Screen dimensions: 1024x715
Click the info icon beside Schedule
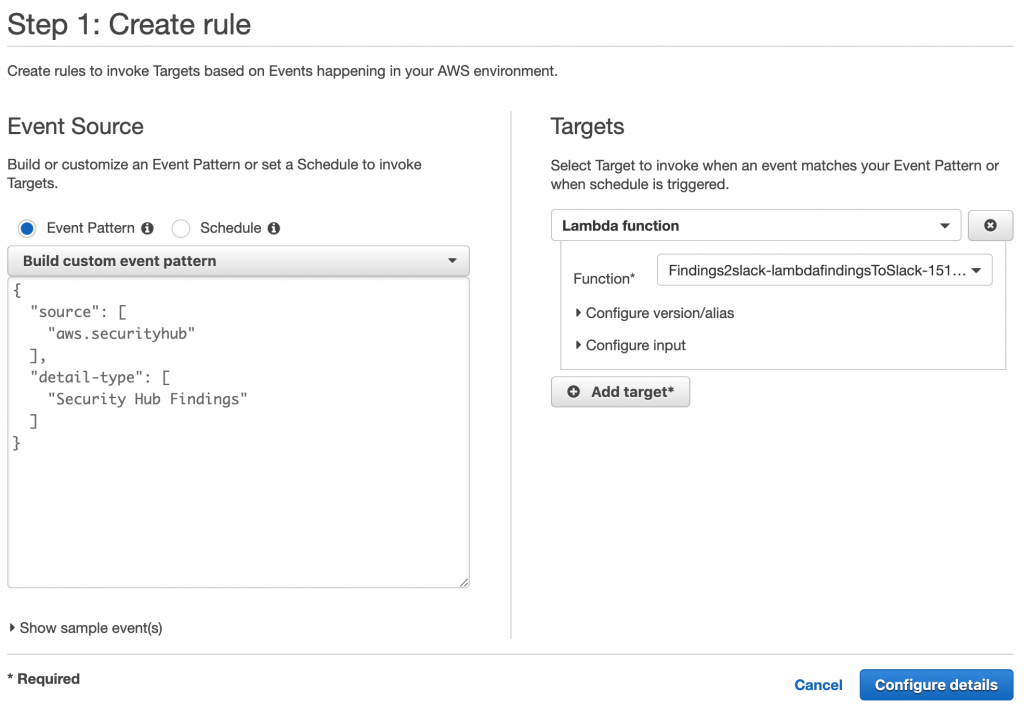coord(274,229)
